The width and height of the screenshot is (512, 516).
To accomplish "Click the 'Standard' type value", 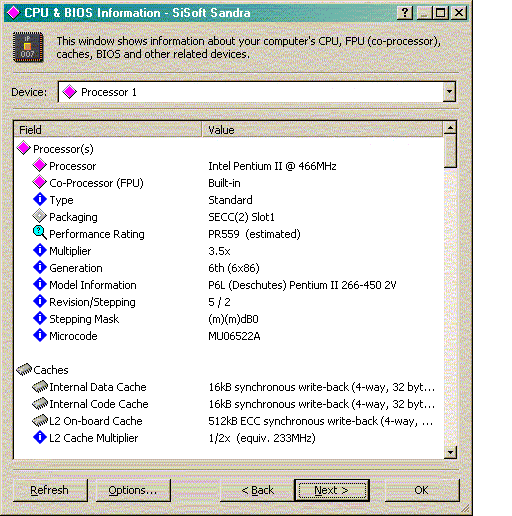I will coord(230,200).
